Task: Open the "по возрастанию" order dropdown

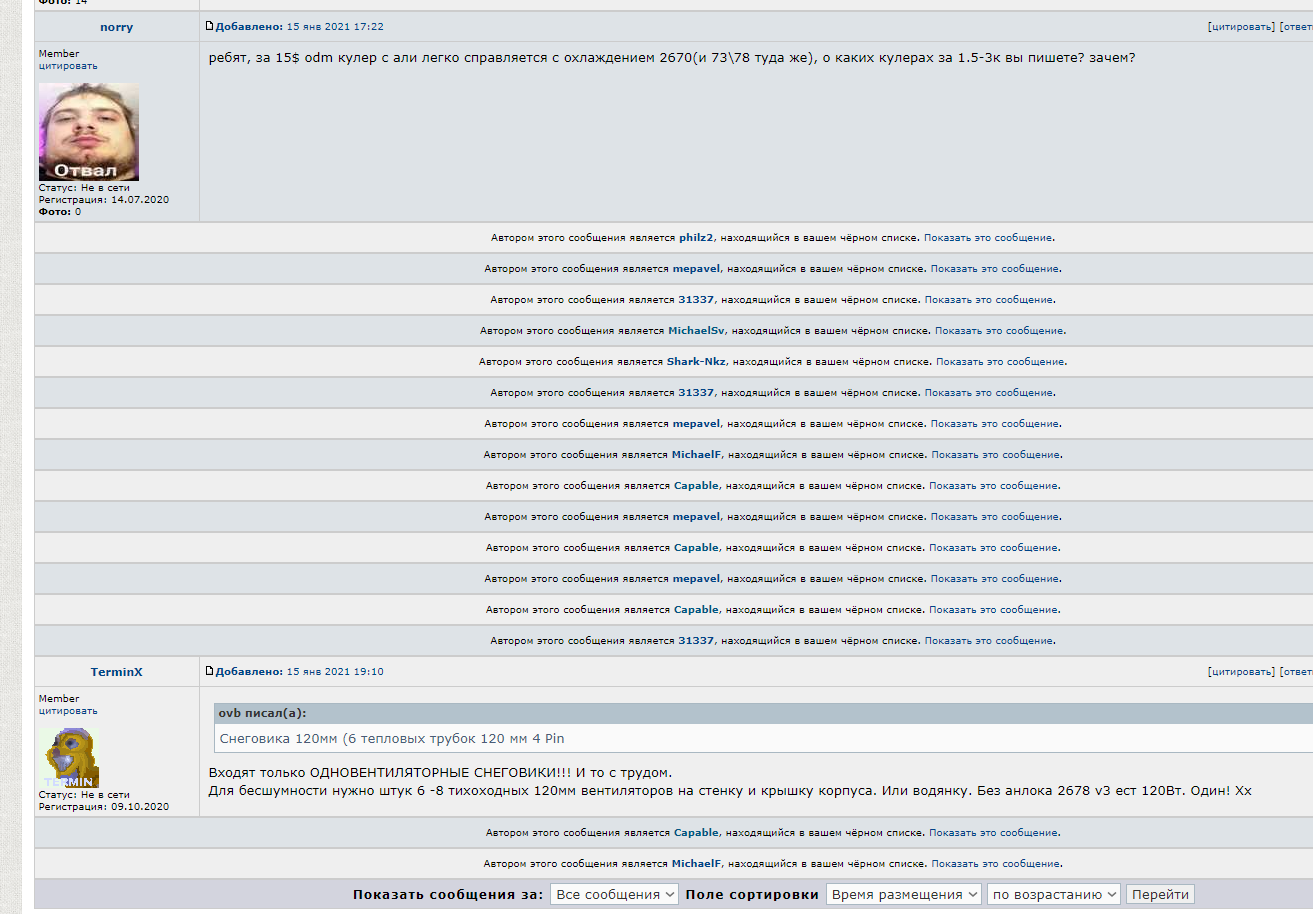Action: 1053,895
